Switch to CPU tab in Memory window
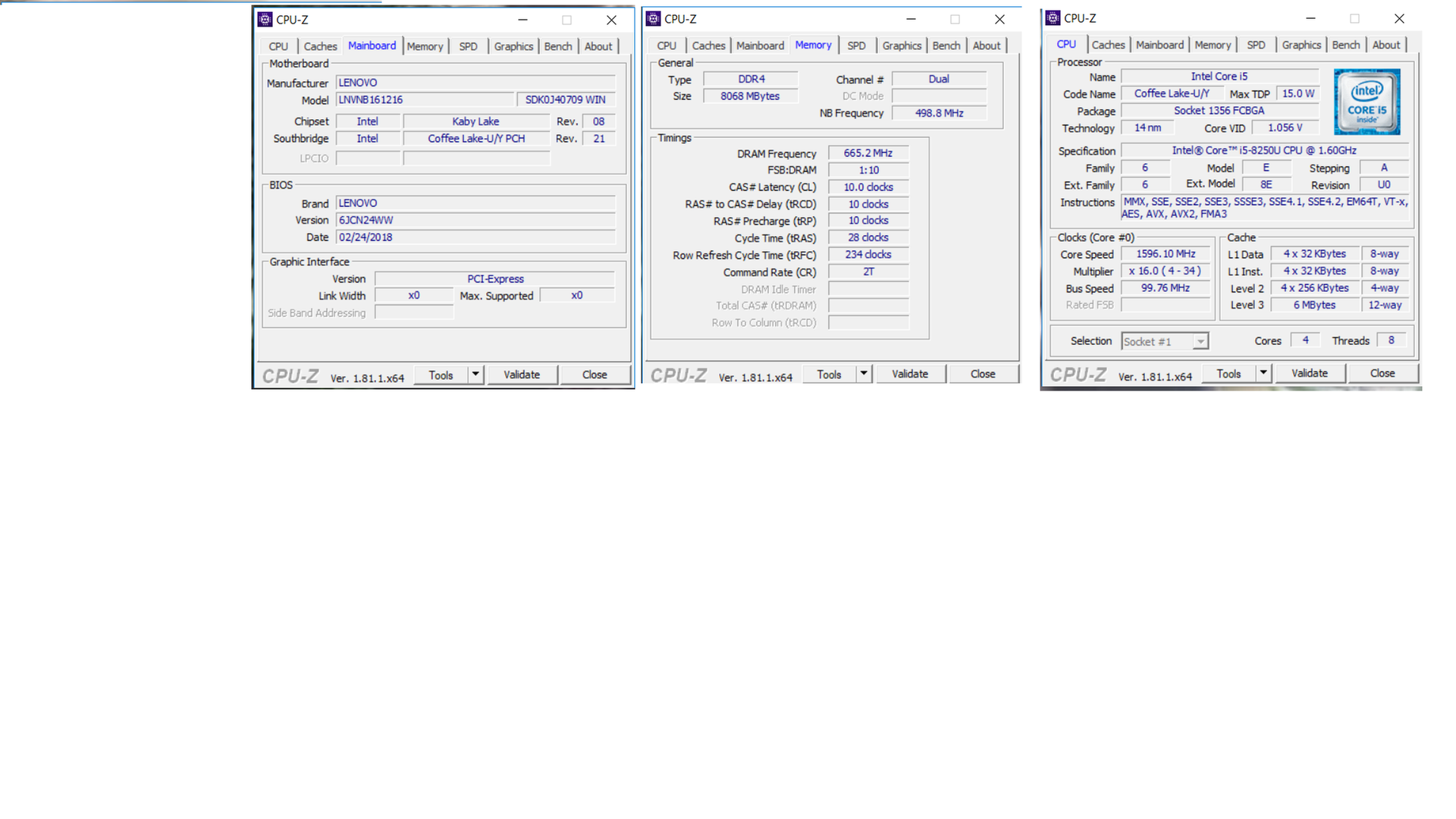 click(667, 45)
